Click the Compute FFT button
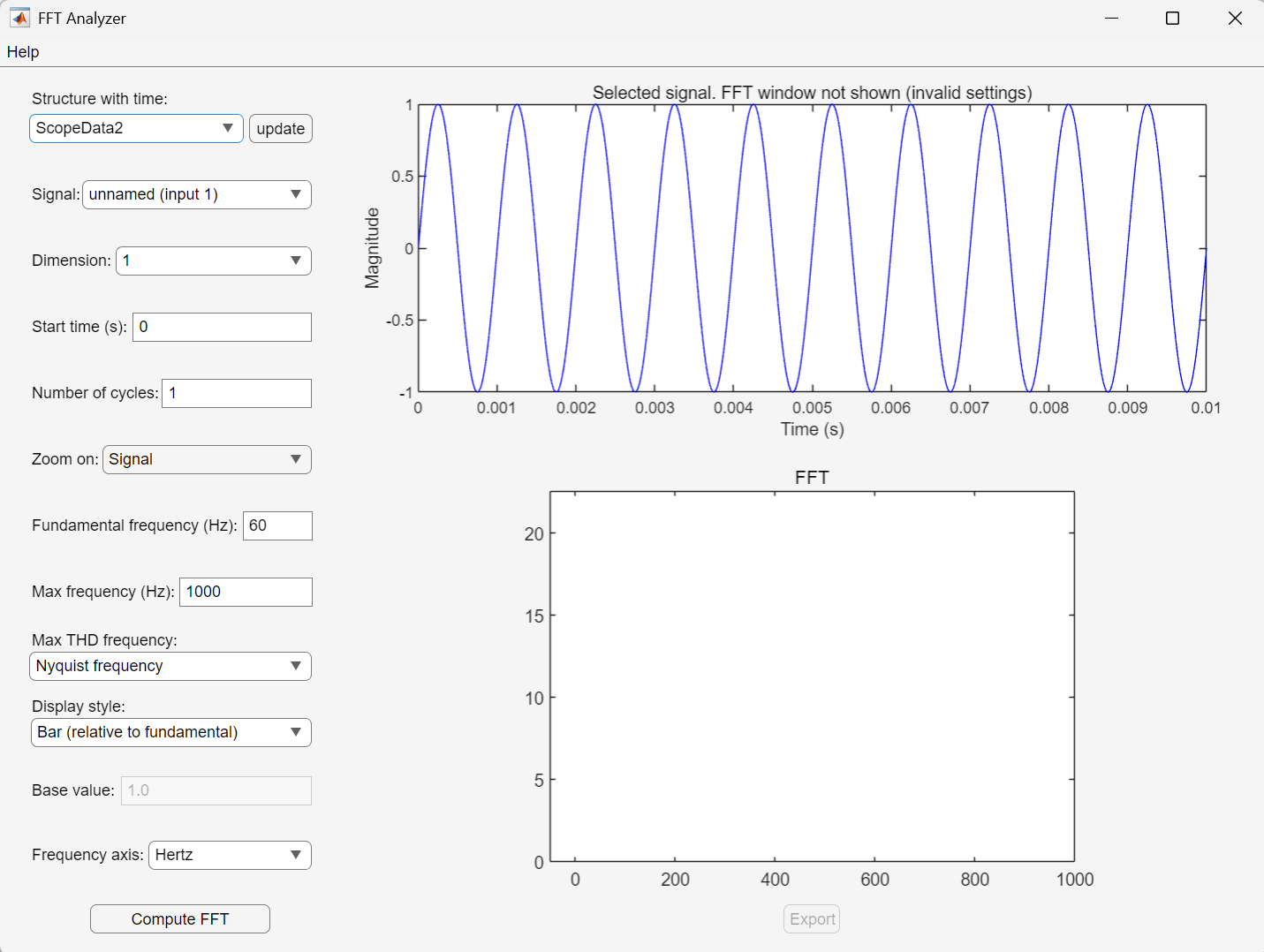Screen dimensions: 1264x952 pyautogui.click(x=180, y=919)
